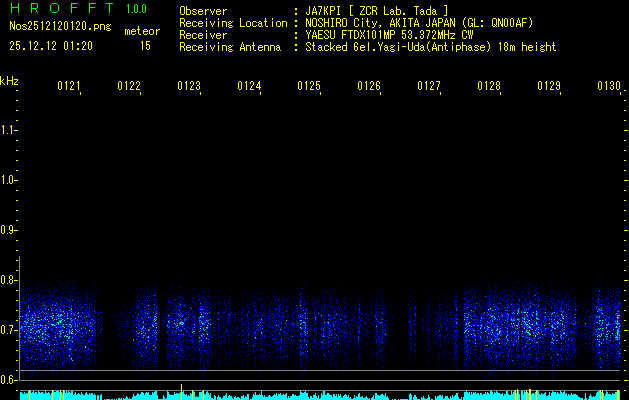This screenshot has width=629, height=400.
Task: Click the 1.0 kHz frequency axis label
Action: coord(10,180)
